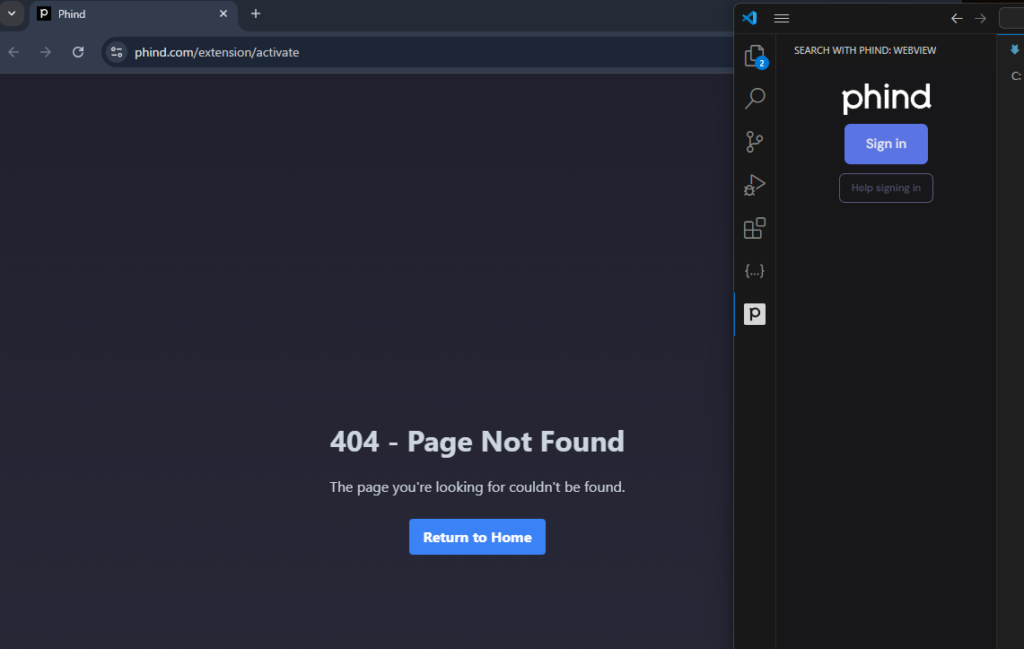Click the browser back arrow
The height and width of the screenshot is (649, 1024).
[x=14, y=52]
